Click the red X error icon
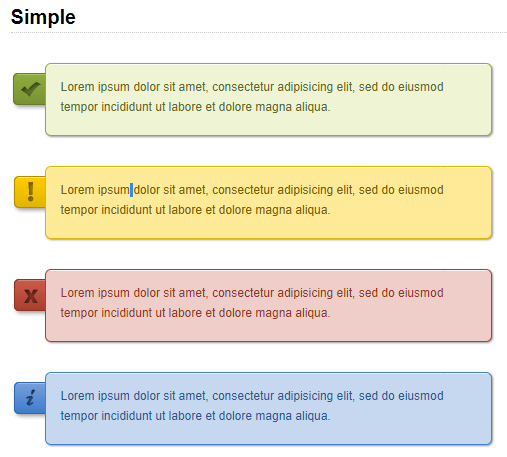The image size is (507, 457). (30, 295)
